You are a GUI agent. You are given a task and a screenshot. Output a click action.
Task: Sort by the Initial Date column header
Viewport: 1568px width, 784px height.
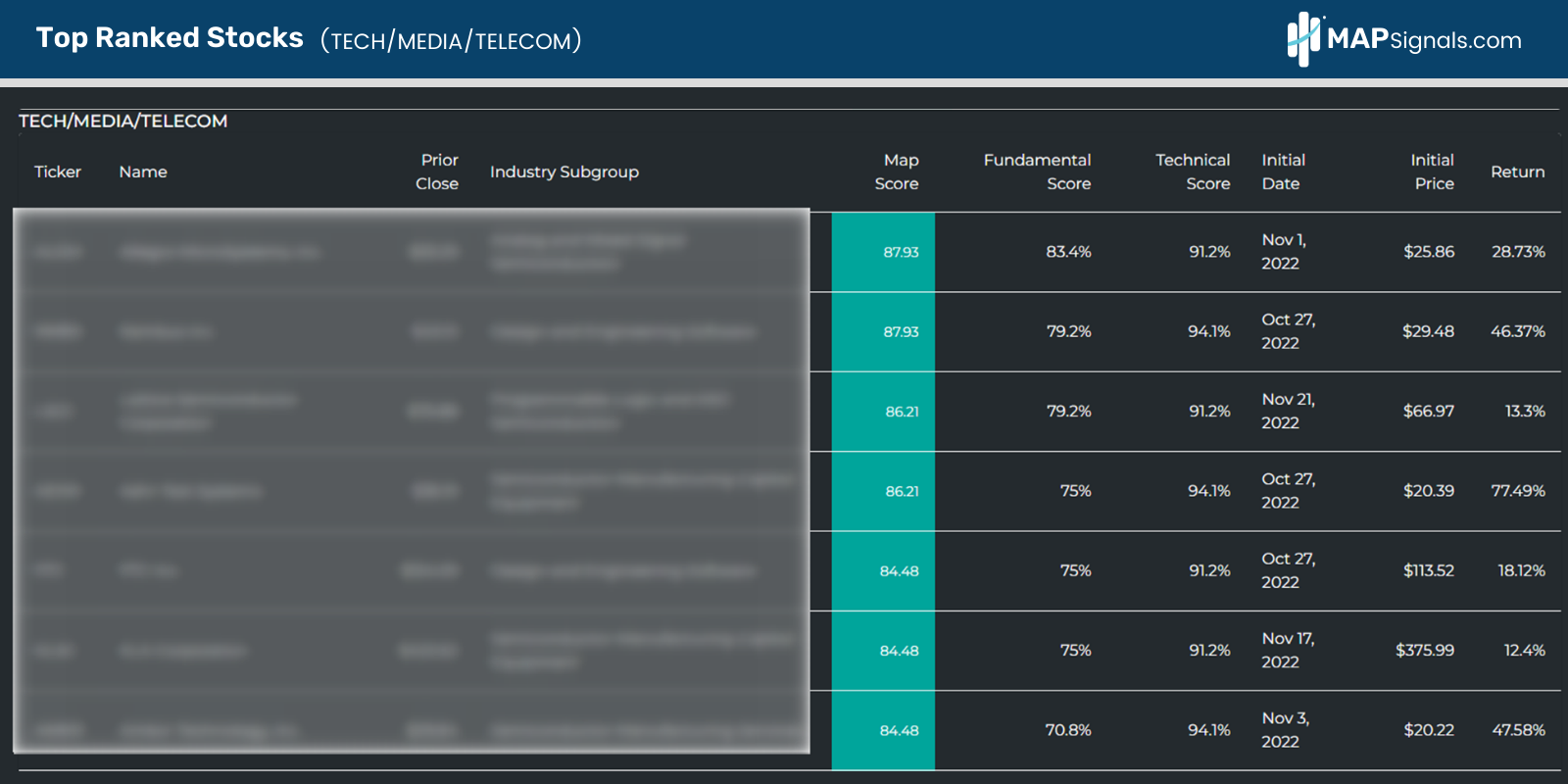coord(1284,171)
